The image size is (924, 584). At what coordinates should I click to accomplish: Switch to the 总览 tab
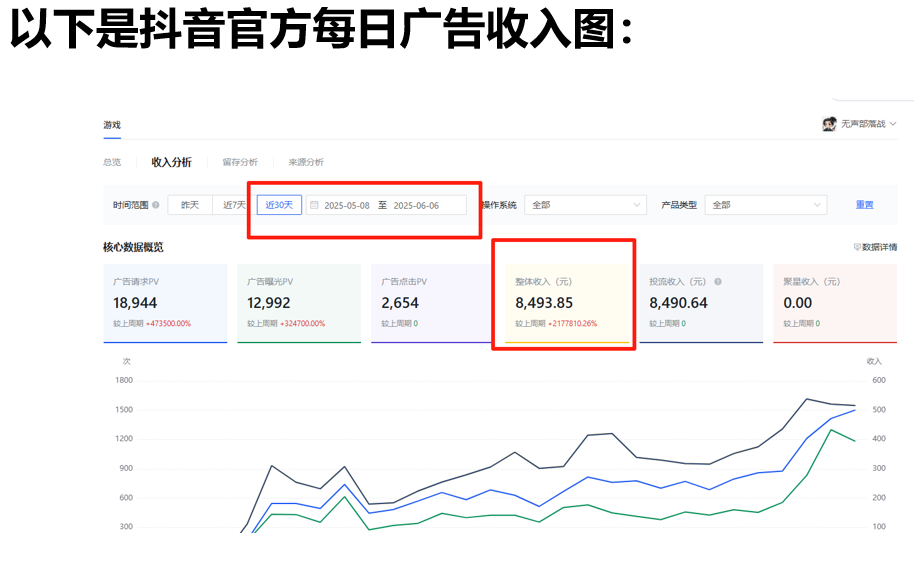coord(112,162)
